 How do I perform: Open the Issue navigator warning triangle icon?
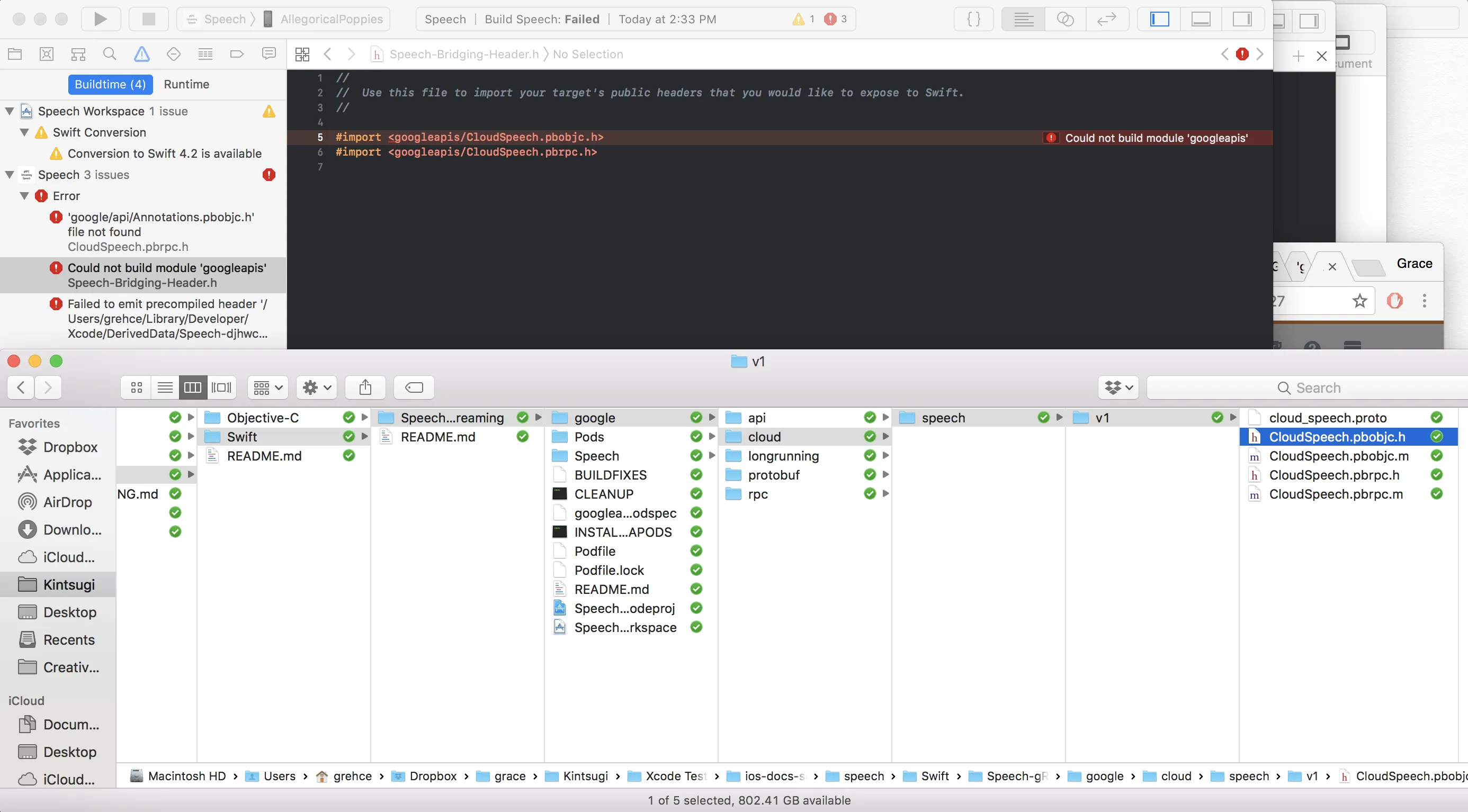coord(141,54)
